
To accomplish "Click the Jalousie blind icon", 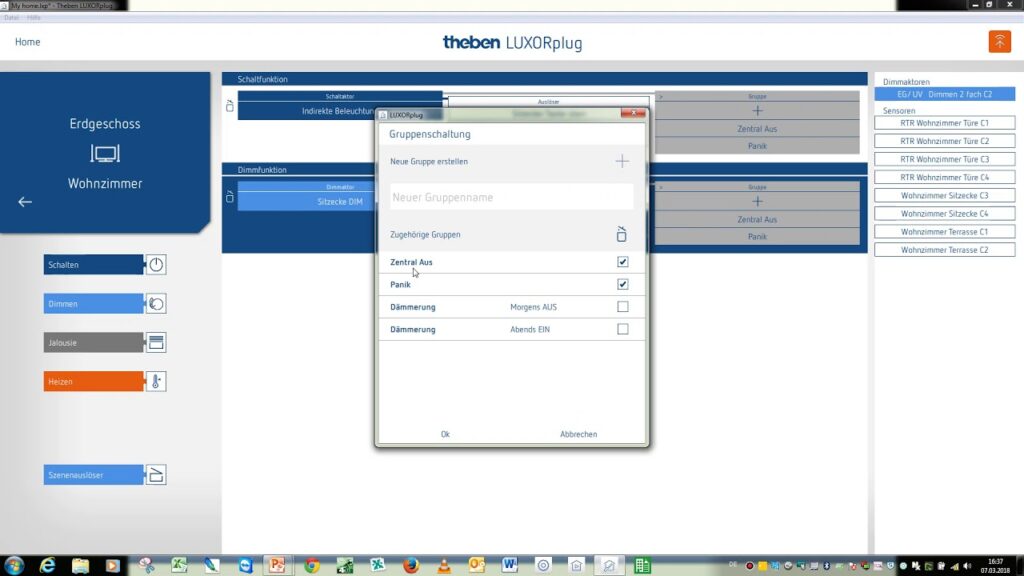I will (x=155, y=342).
